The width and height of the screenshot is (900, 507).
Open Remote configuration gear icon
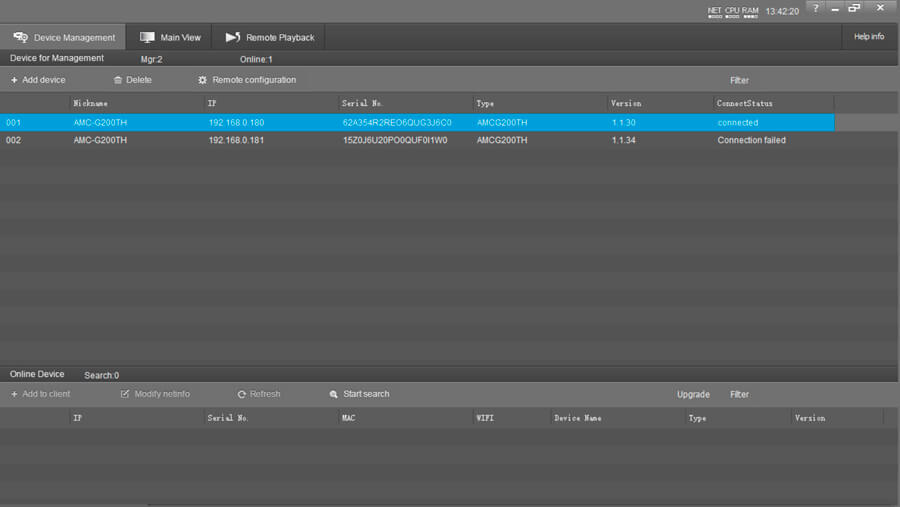(203, 80)
